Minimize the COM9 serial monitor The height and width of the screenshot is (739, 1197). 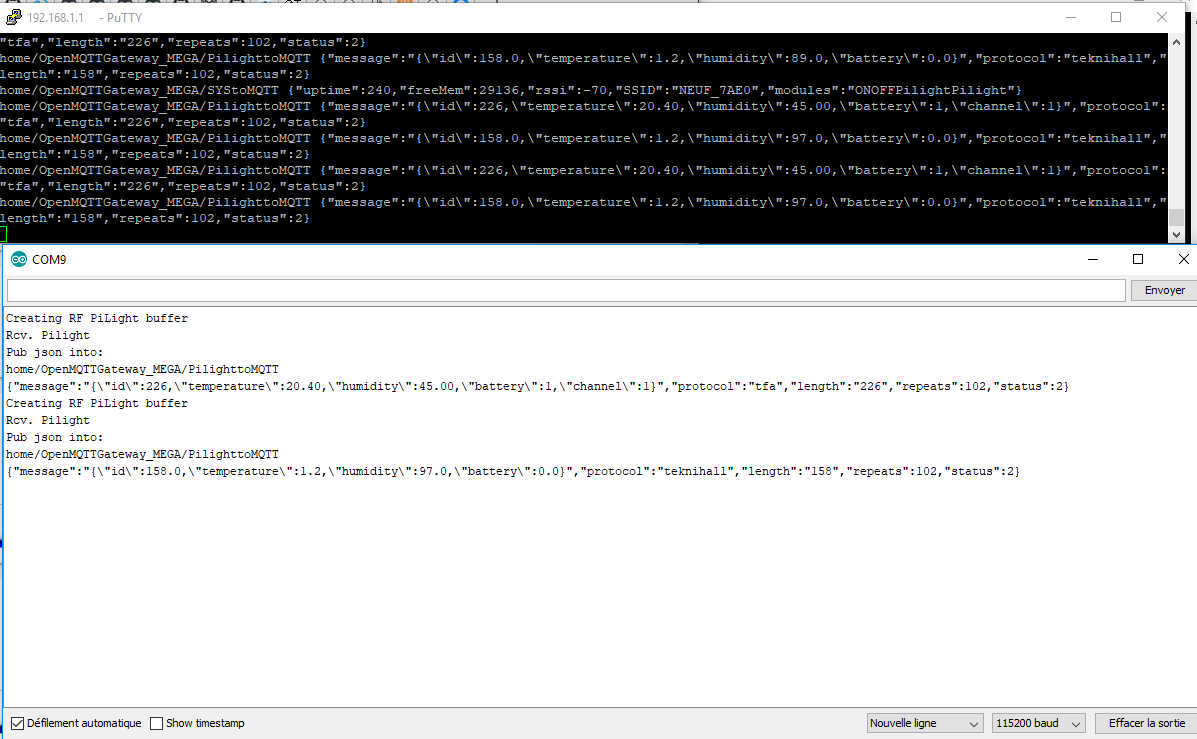pyautogui.click(x=1092, y=259)
